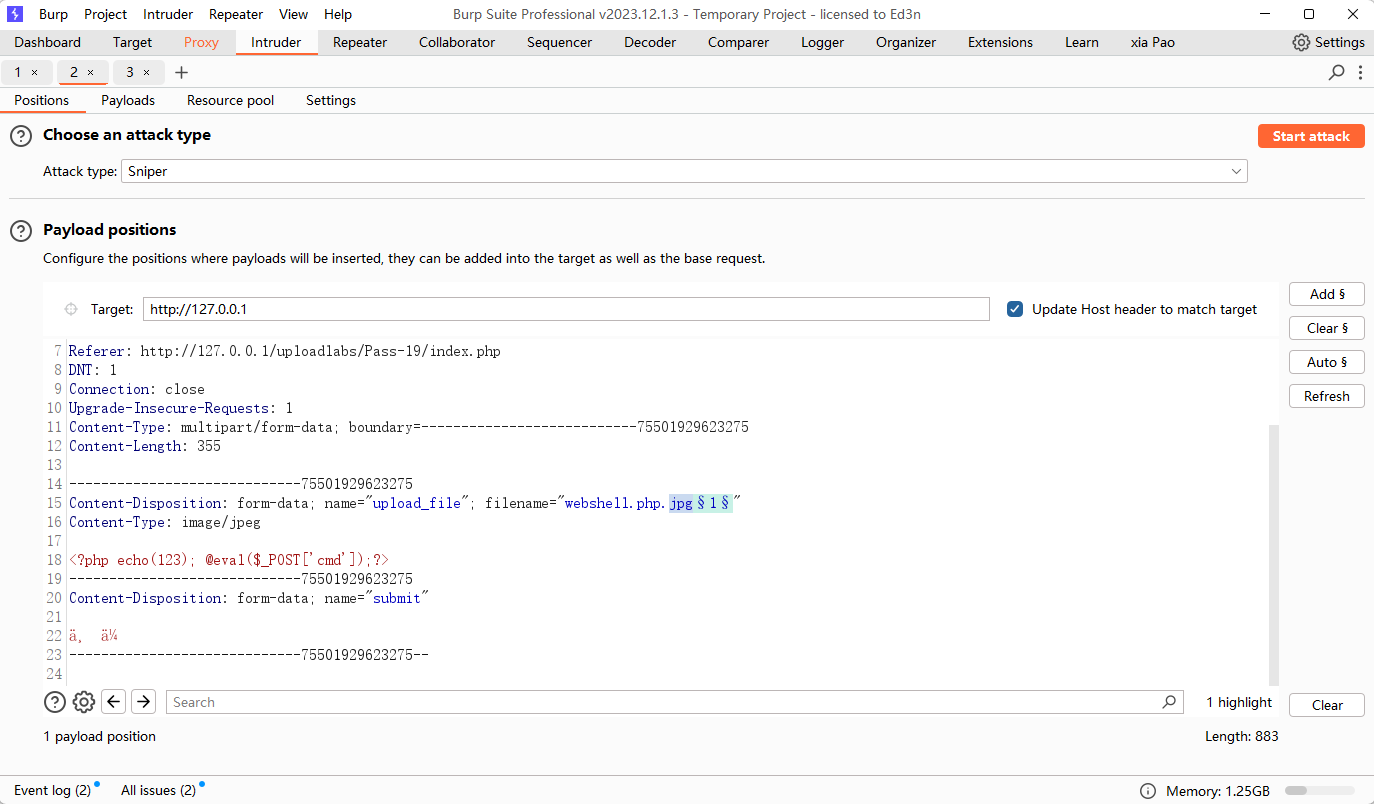Click the Add § button
Viewport: 1374px width, 804px height.
point(1327,294)
